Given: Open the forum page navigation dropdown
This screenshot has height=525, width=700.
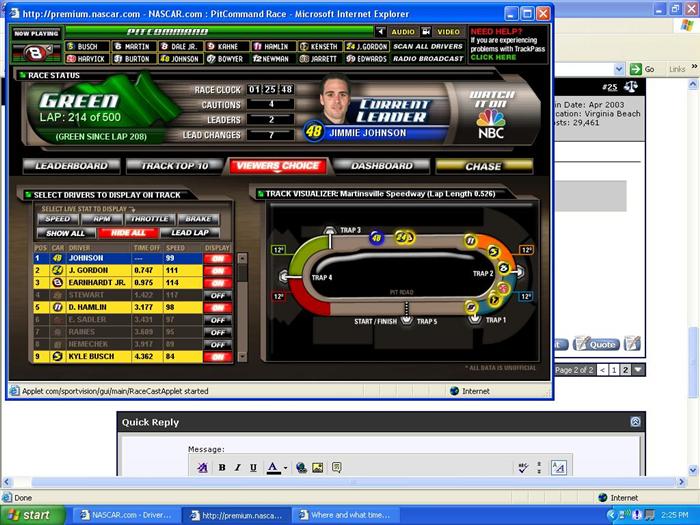Looking at the screenshot, I should coord(638,370).
